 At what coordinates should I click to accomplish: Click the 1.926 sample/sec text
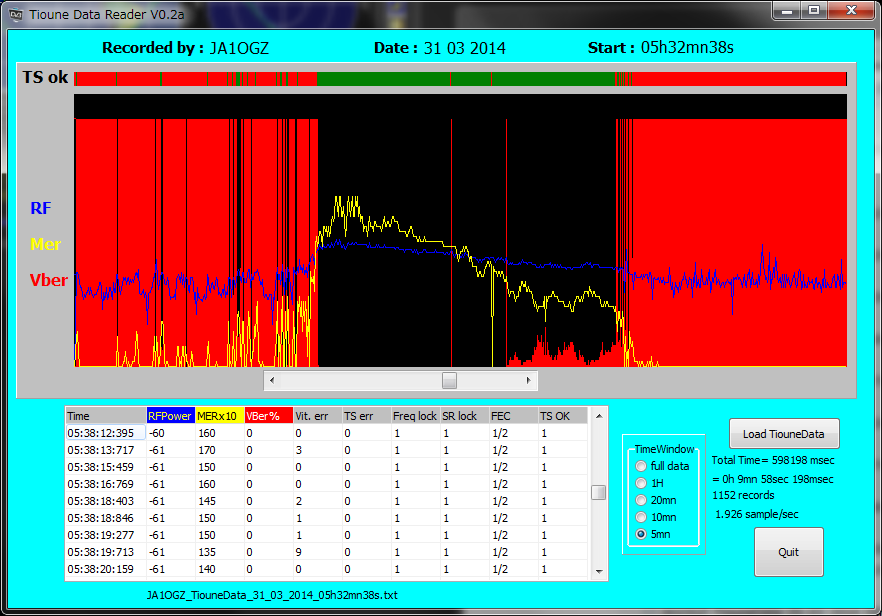coord(757,514)
